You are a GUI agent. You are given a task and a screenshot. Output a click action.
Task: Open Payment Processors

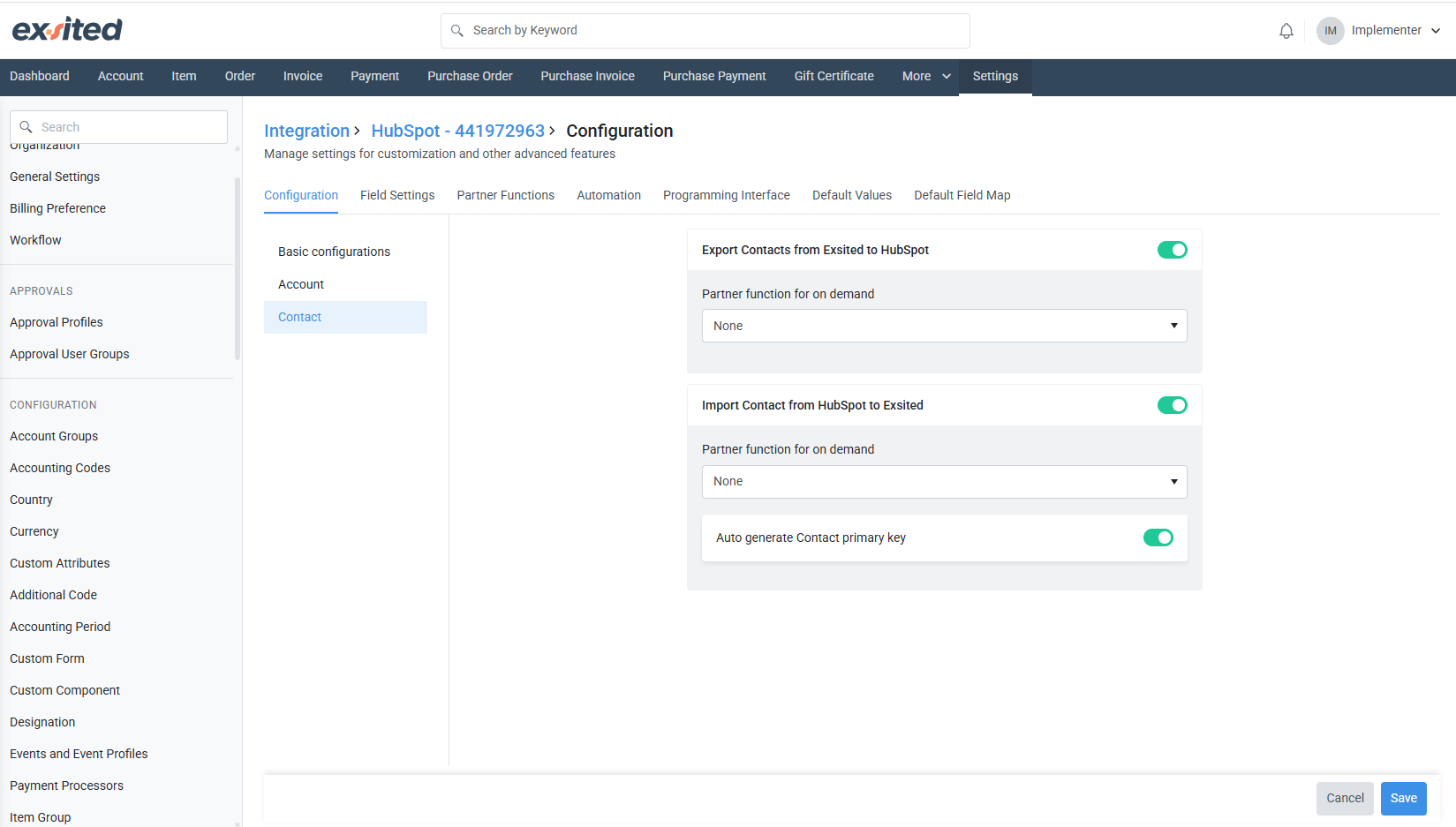67,786
